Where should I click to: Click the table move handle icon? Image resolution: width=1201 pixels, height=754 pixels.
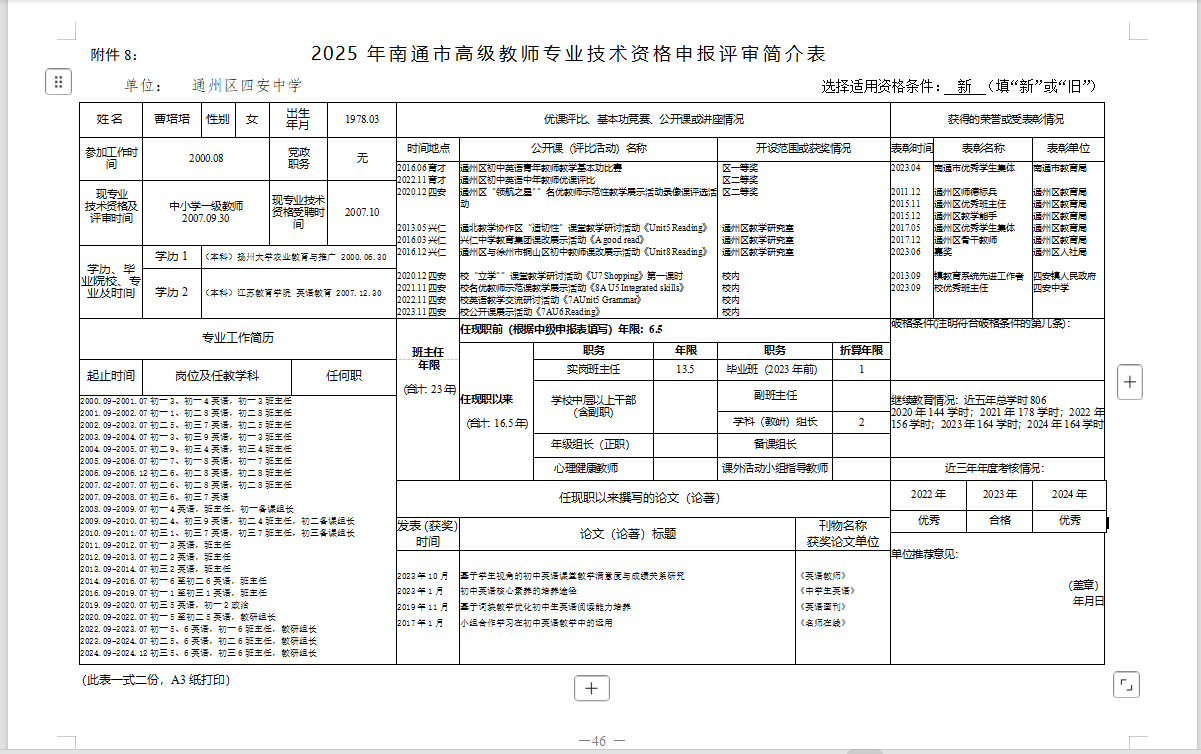58,82
